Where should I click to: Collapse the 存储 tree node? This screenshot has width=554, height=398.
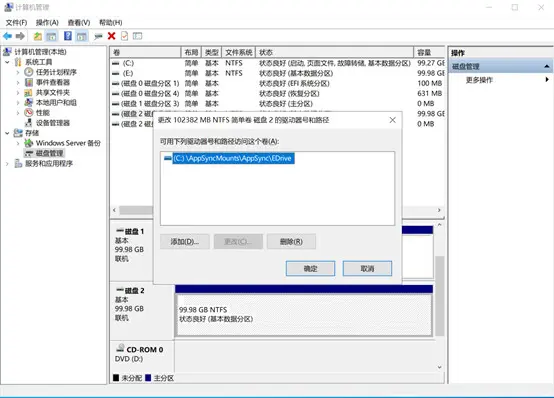point(7,133)
